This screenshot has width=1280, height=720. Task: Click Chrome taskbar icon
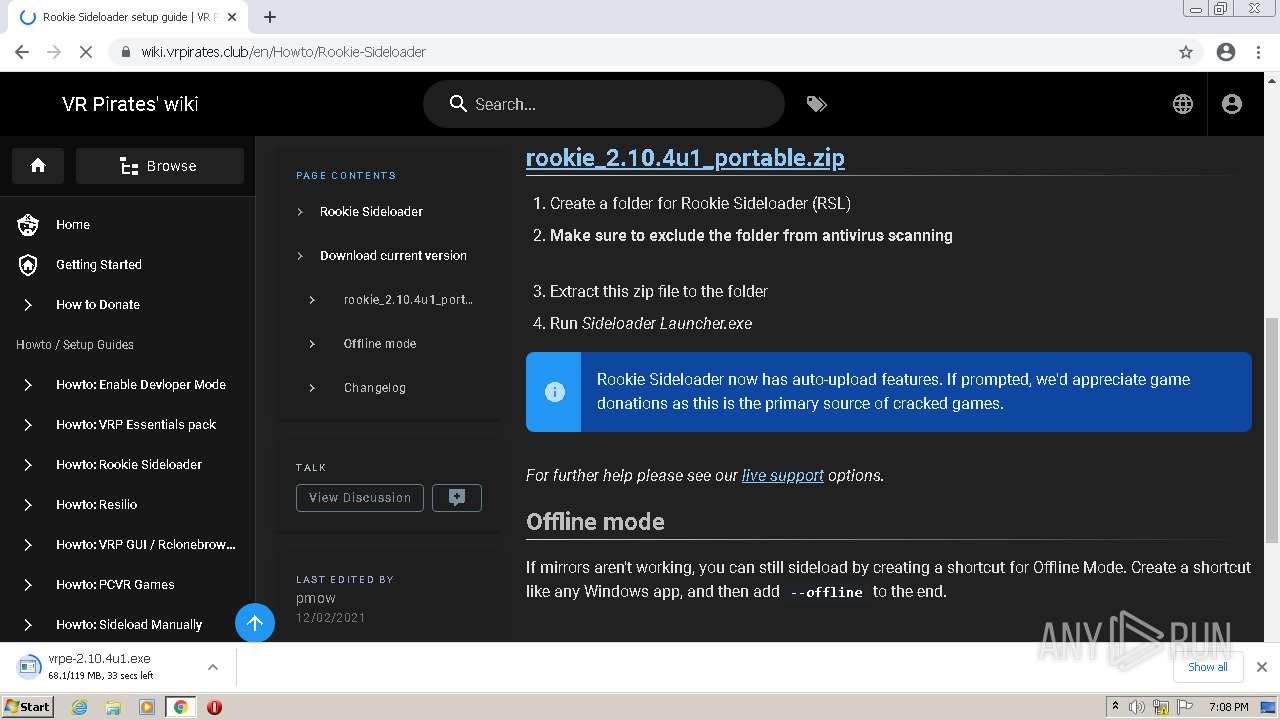pos(180,707)
